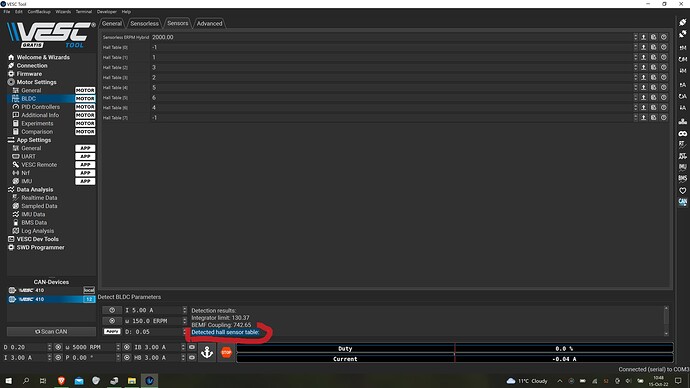Open File Explorer from taskbar
Image resolution: width=690 pixels, height=388 pixels.
tap(132, 381)
